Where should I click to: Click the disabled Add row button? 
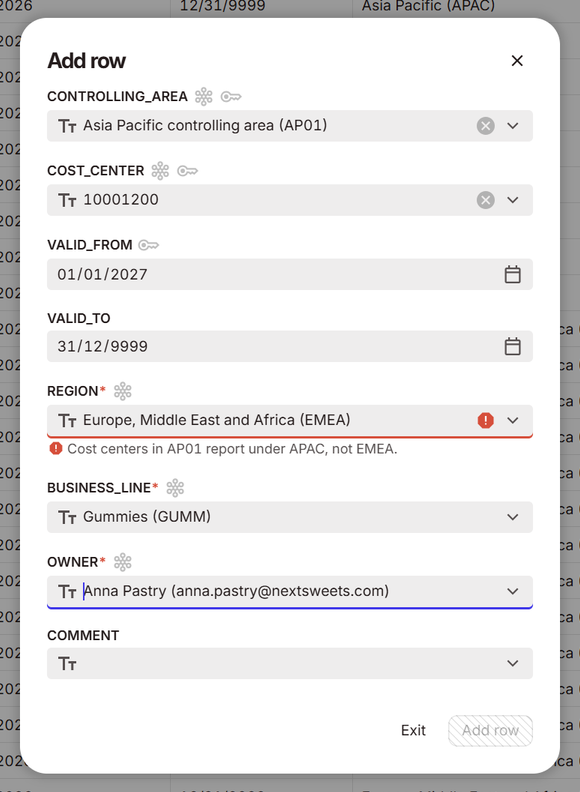coord(490,730)
